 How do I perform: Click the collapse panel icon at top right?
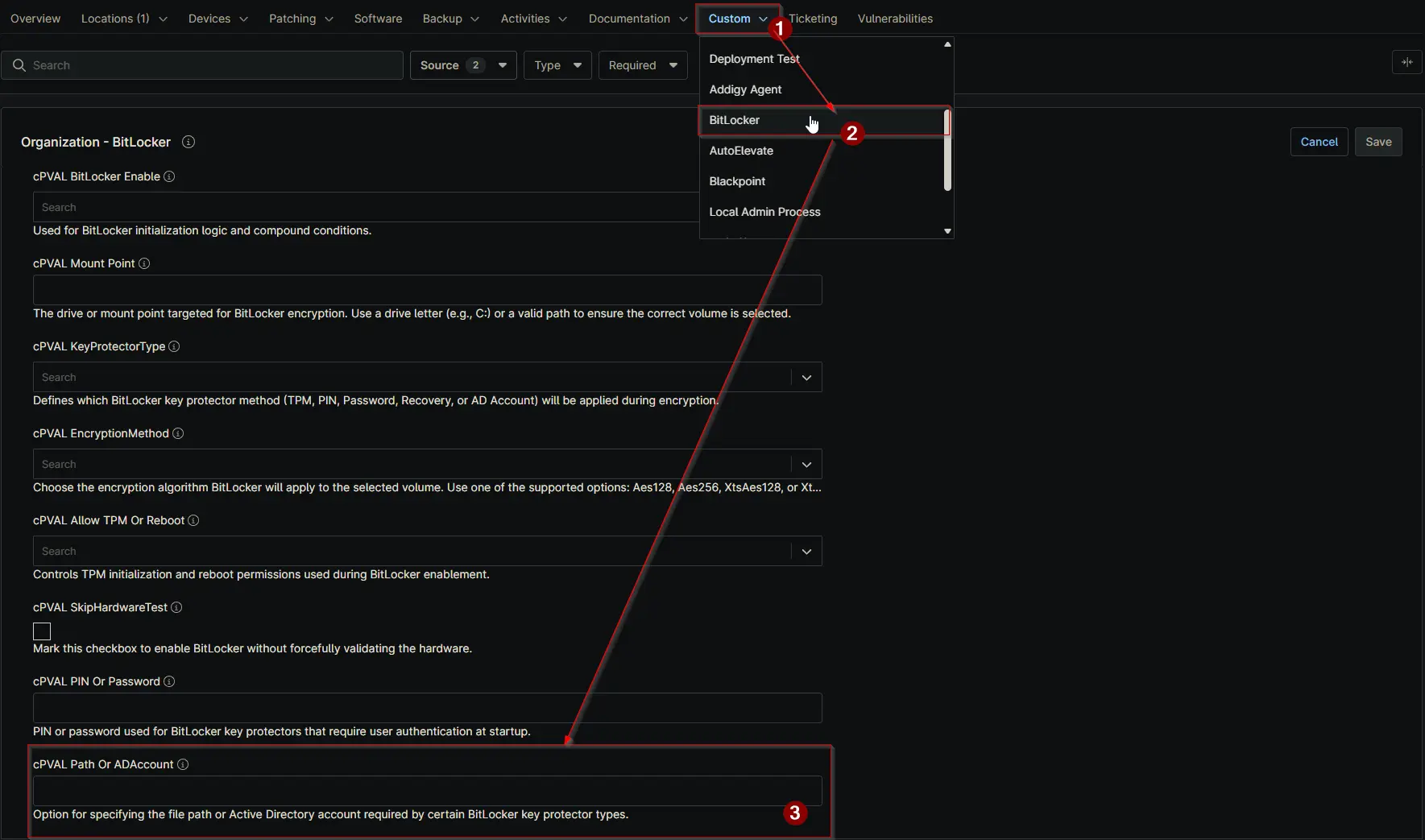(x=1407, y=61)
